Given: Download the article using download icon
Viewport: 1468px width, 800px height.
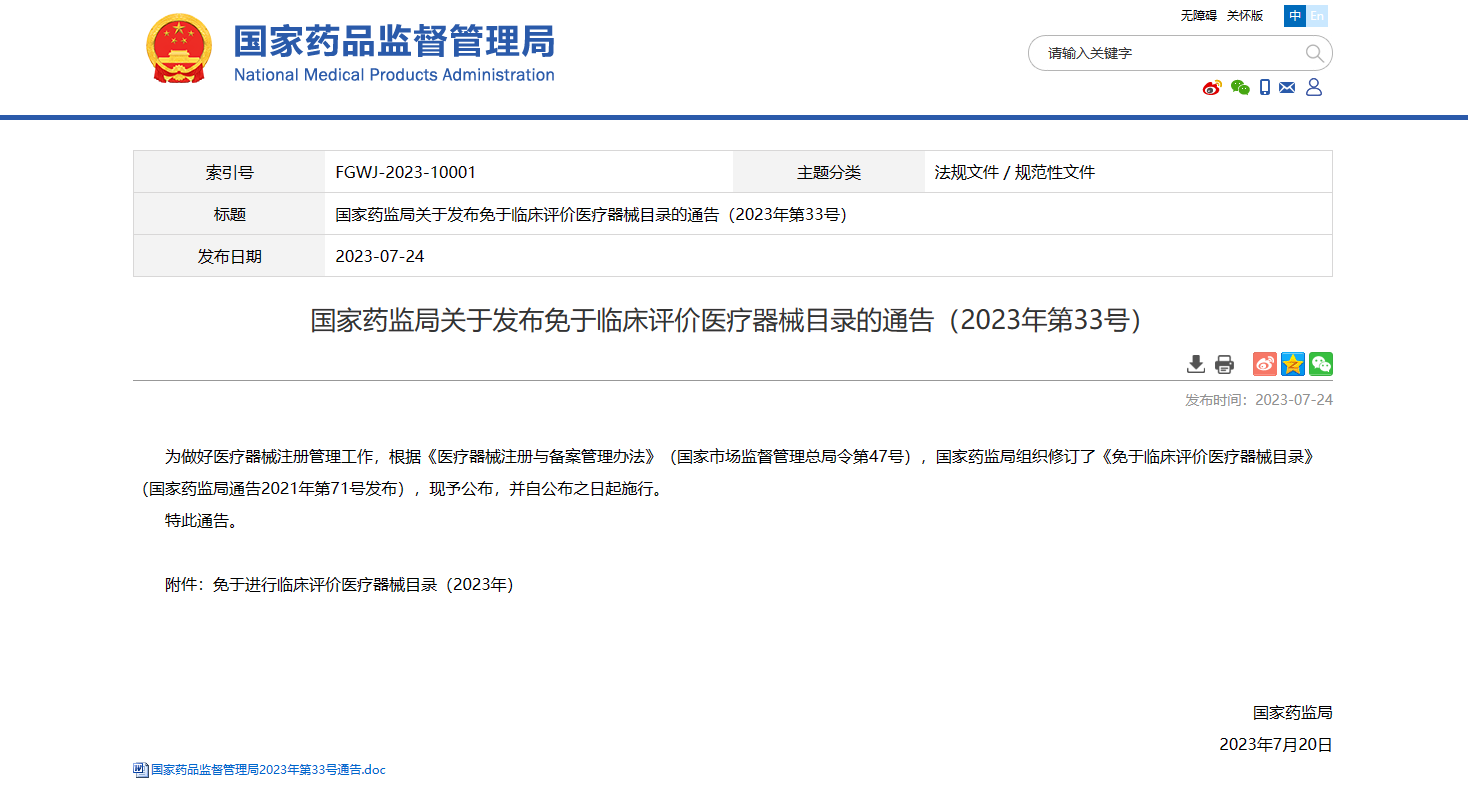Looking at the screenshot, I should click(1196, 364).
